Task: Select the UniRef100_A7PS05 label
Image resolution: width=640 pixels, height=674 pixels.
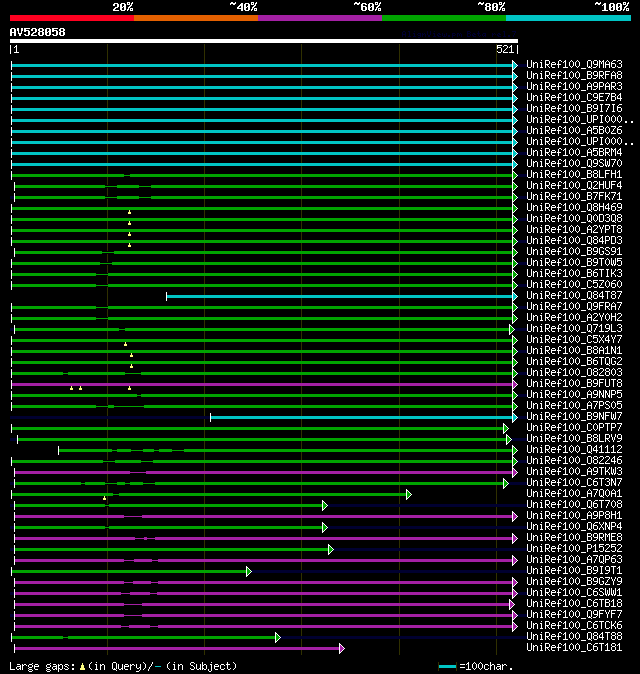Action: tap(574, 406)
